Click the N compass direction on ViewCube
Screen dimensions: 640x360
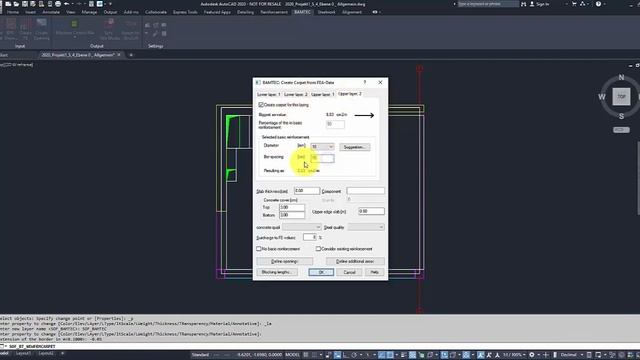(621, 77)
